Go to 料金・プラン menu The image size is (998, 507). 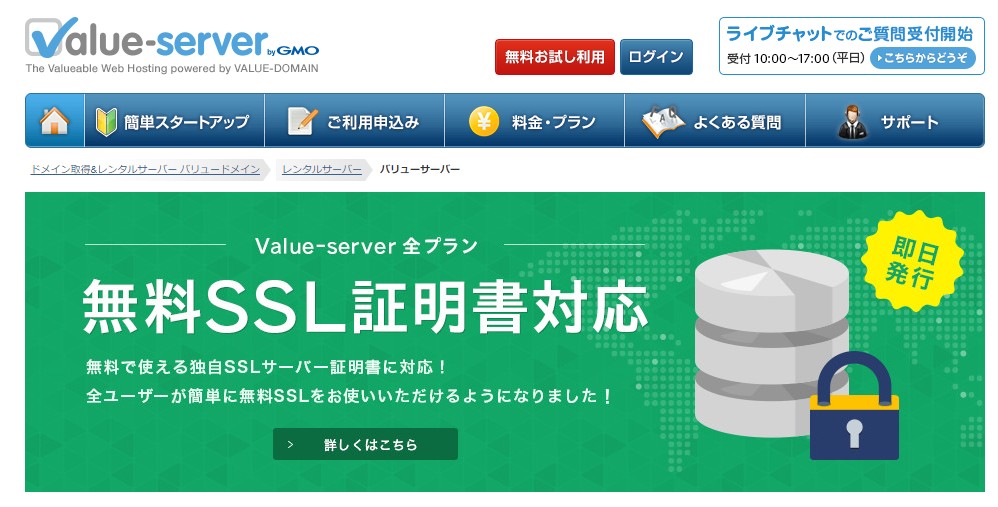point(535,120)
